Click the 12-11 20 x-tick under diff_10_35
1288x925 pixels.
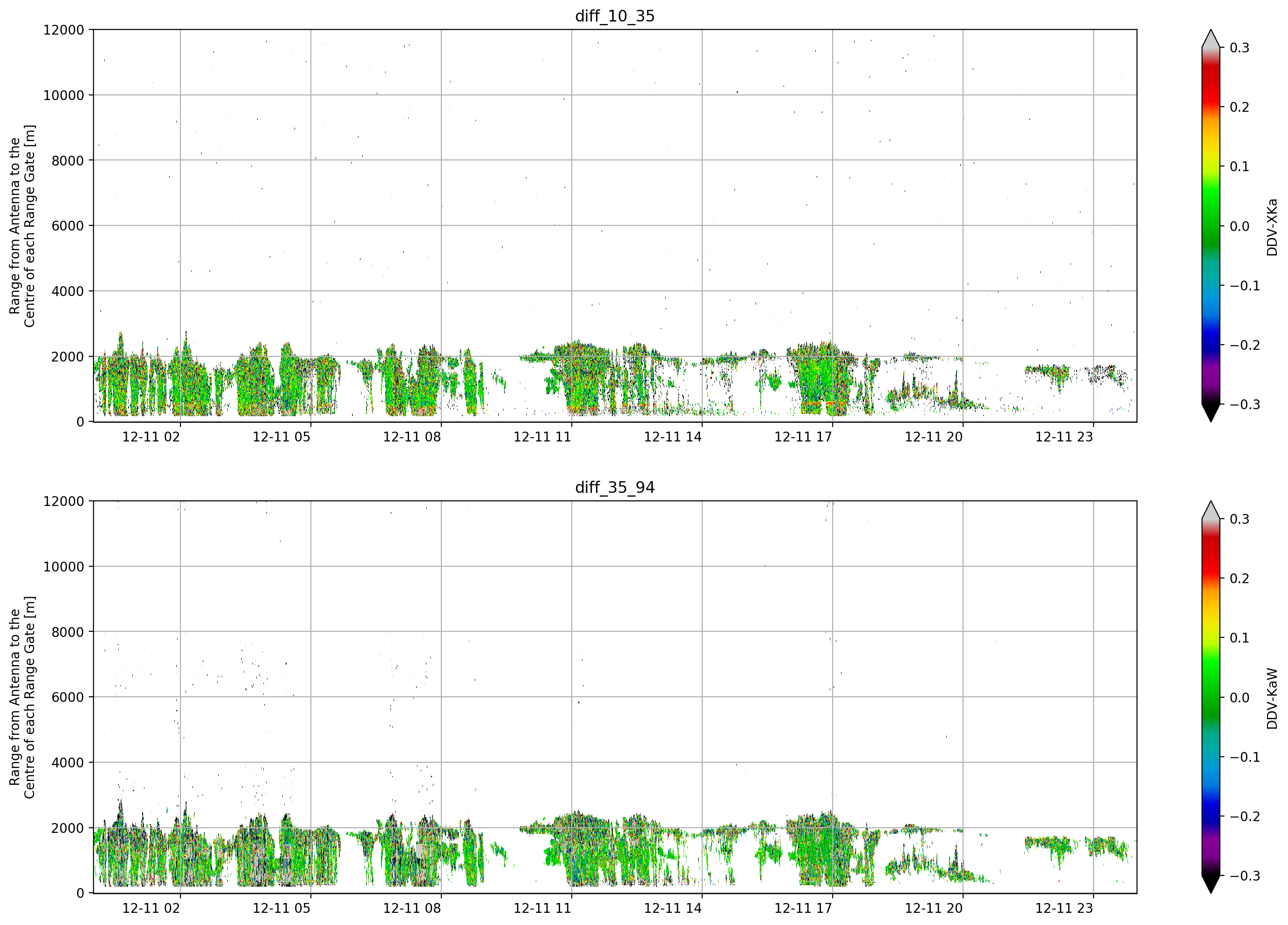(x=934, y=437)
